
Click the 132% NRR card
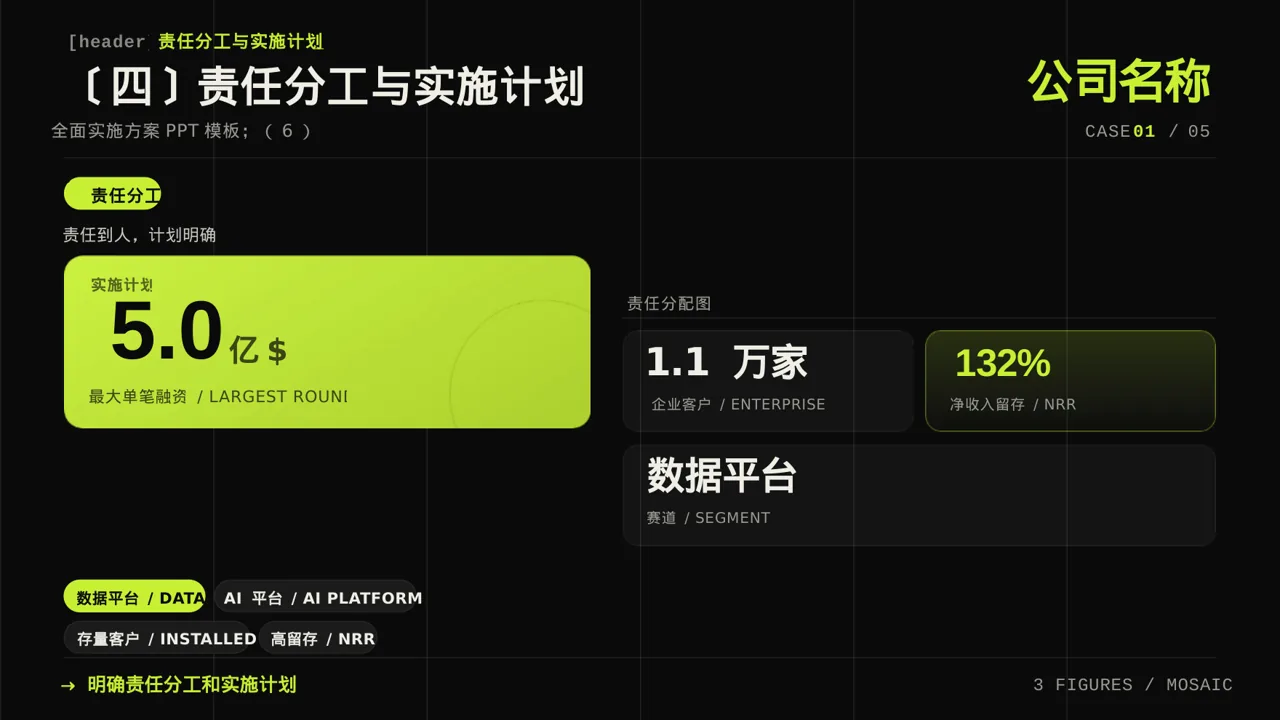pyautogui.click(x=1070, y=381)
